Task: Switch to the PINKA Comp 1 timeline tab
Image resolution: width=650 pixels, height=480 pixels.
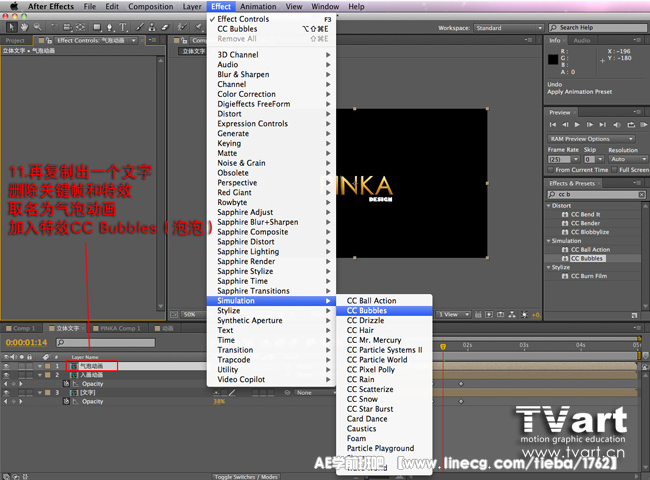Action: [117, 328]
